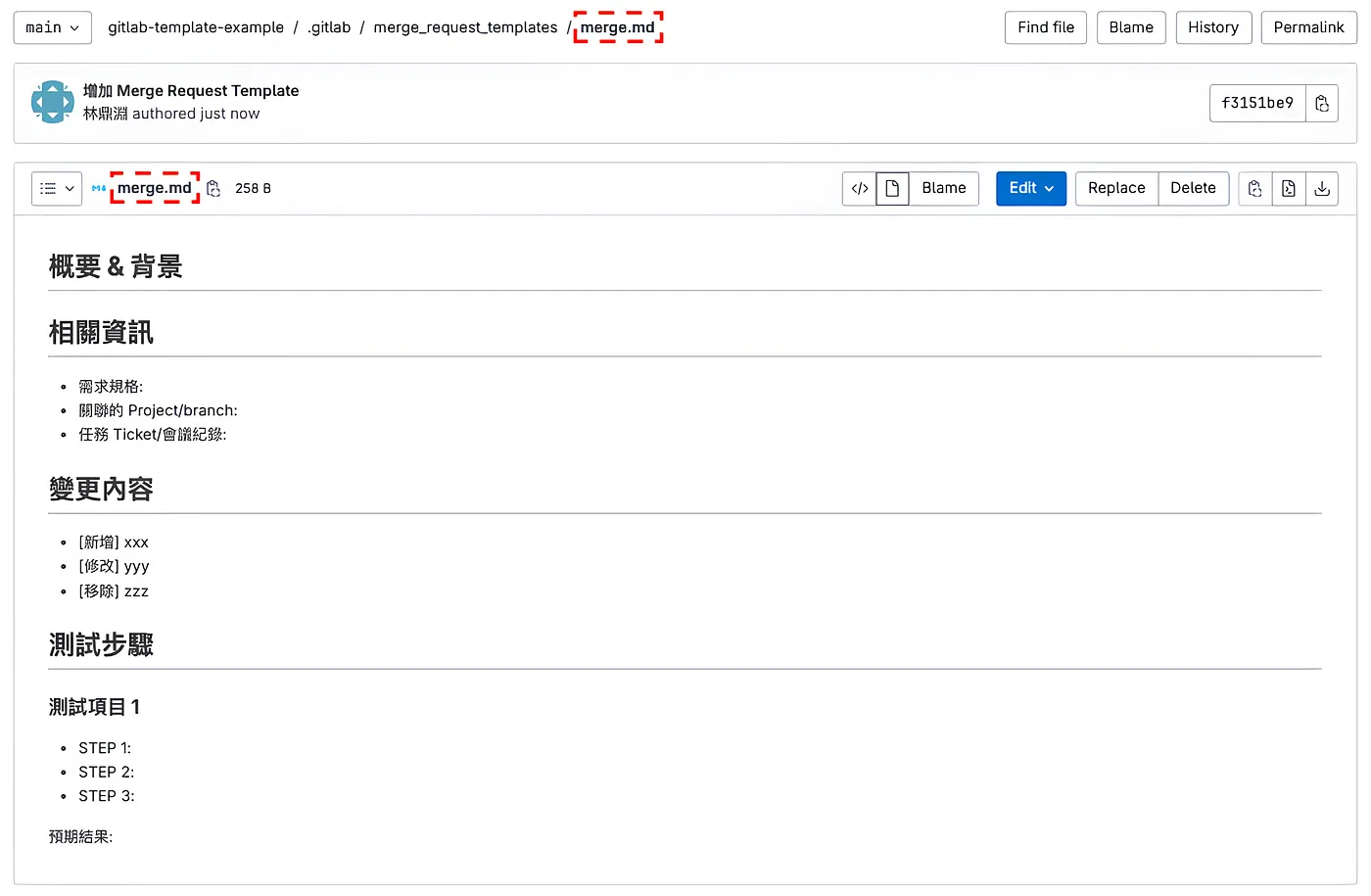This screenshot has height=896, width=1371.
Task: Click the 變更內容 heading
Action: click(101, 489)
